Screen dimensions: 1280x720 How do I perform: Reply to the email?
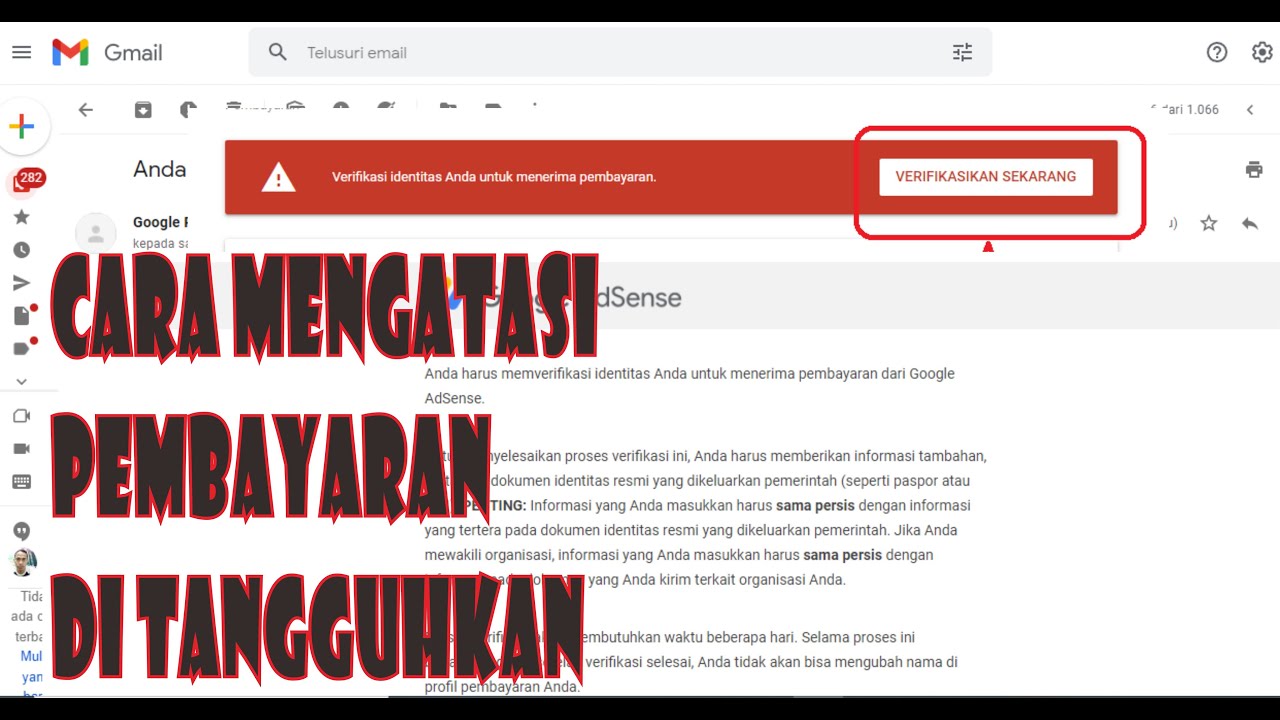(1250, 223)
